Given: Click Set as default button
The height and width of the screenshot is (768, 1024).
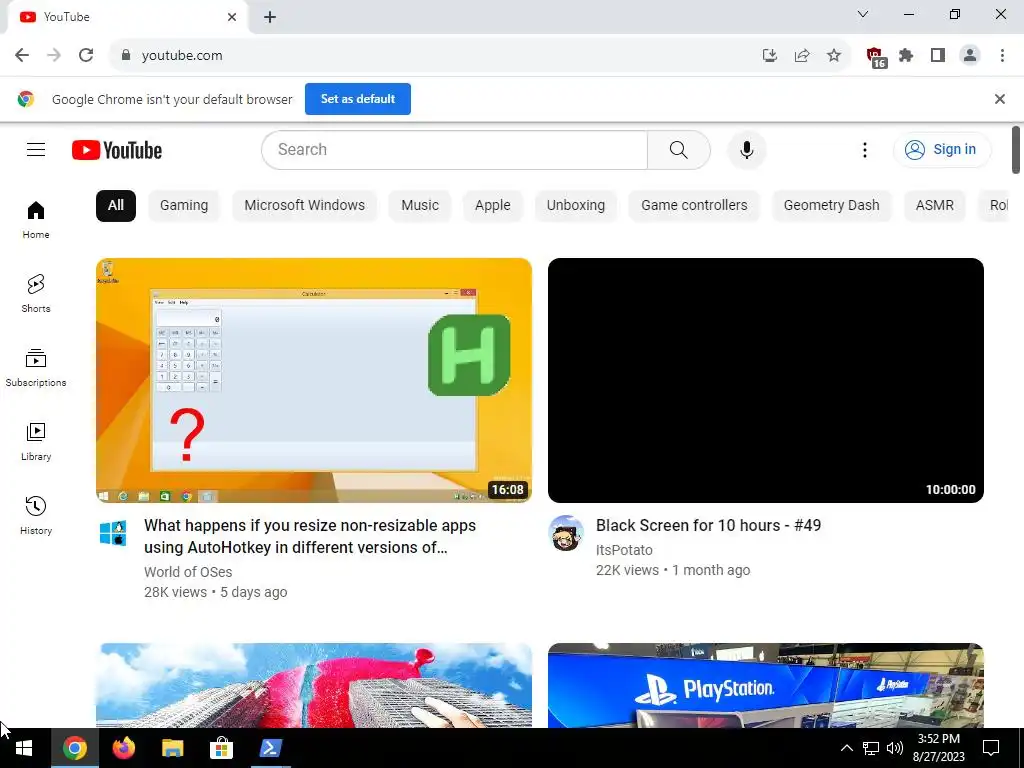Looking at the screenshot, I should click(x=358, y=99).
